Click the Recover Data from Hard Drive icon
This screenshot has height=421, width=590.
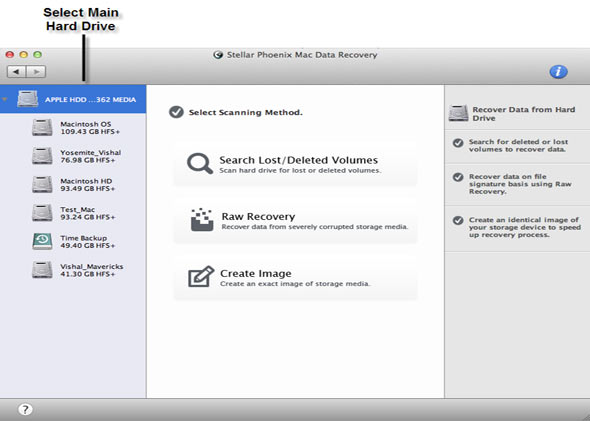(x=458, y=113)
